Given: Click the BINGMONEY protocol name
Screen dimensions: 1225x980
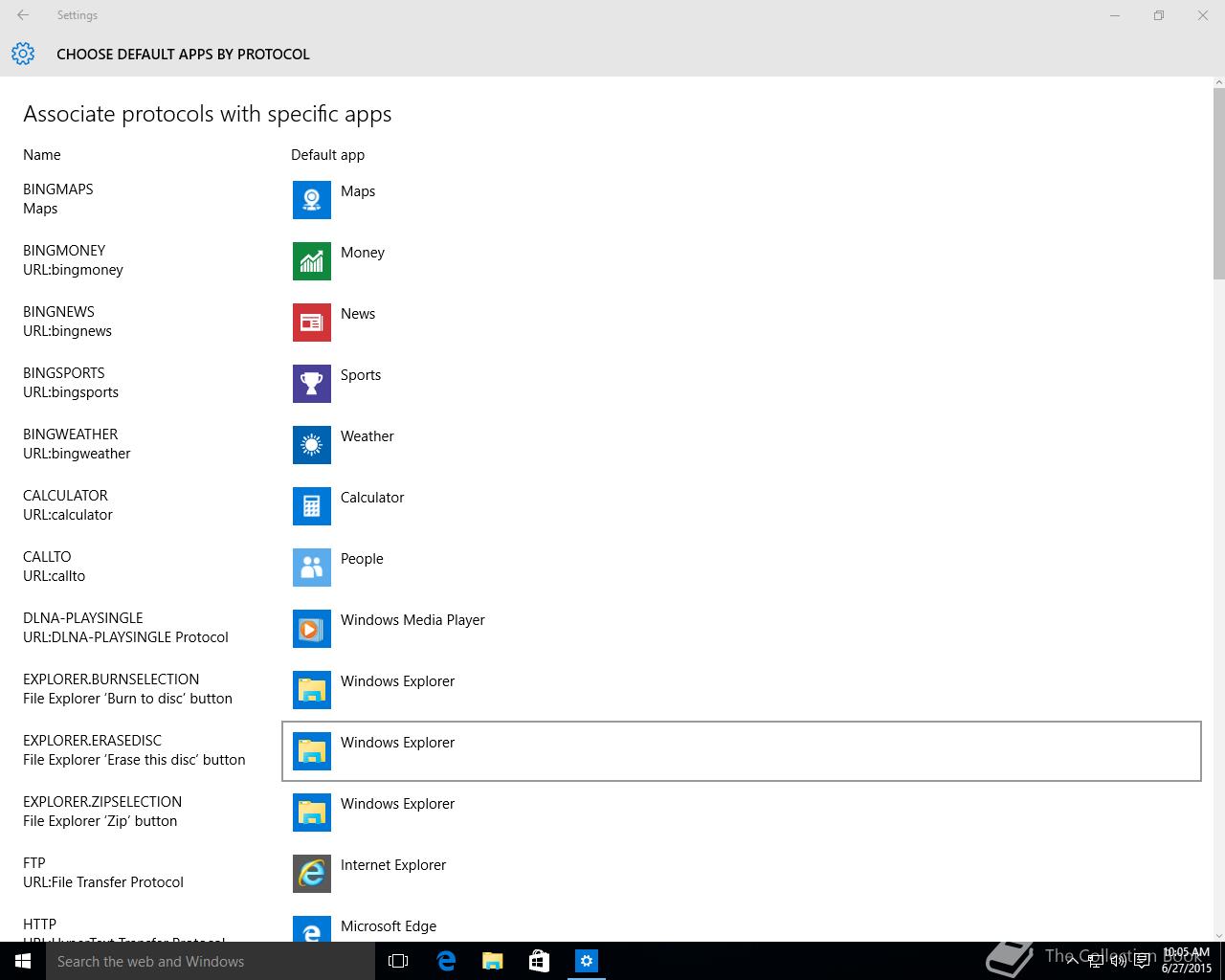Looking at the screenshot, I should (x=64, y=251).
